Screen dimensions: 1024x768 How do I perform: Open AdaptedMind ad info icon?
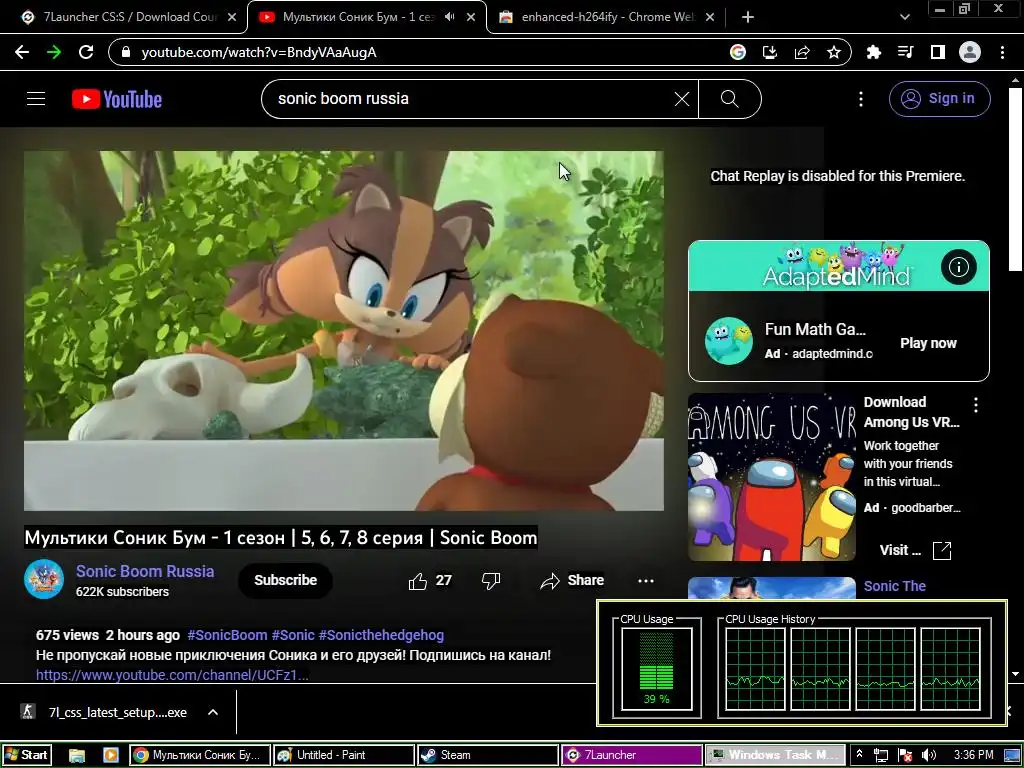pyautogui.click(x=958, y=266)
